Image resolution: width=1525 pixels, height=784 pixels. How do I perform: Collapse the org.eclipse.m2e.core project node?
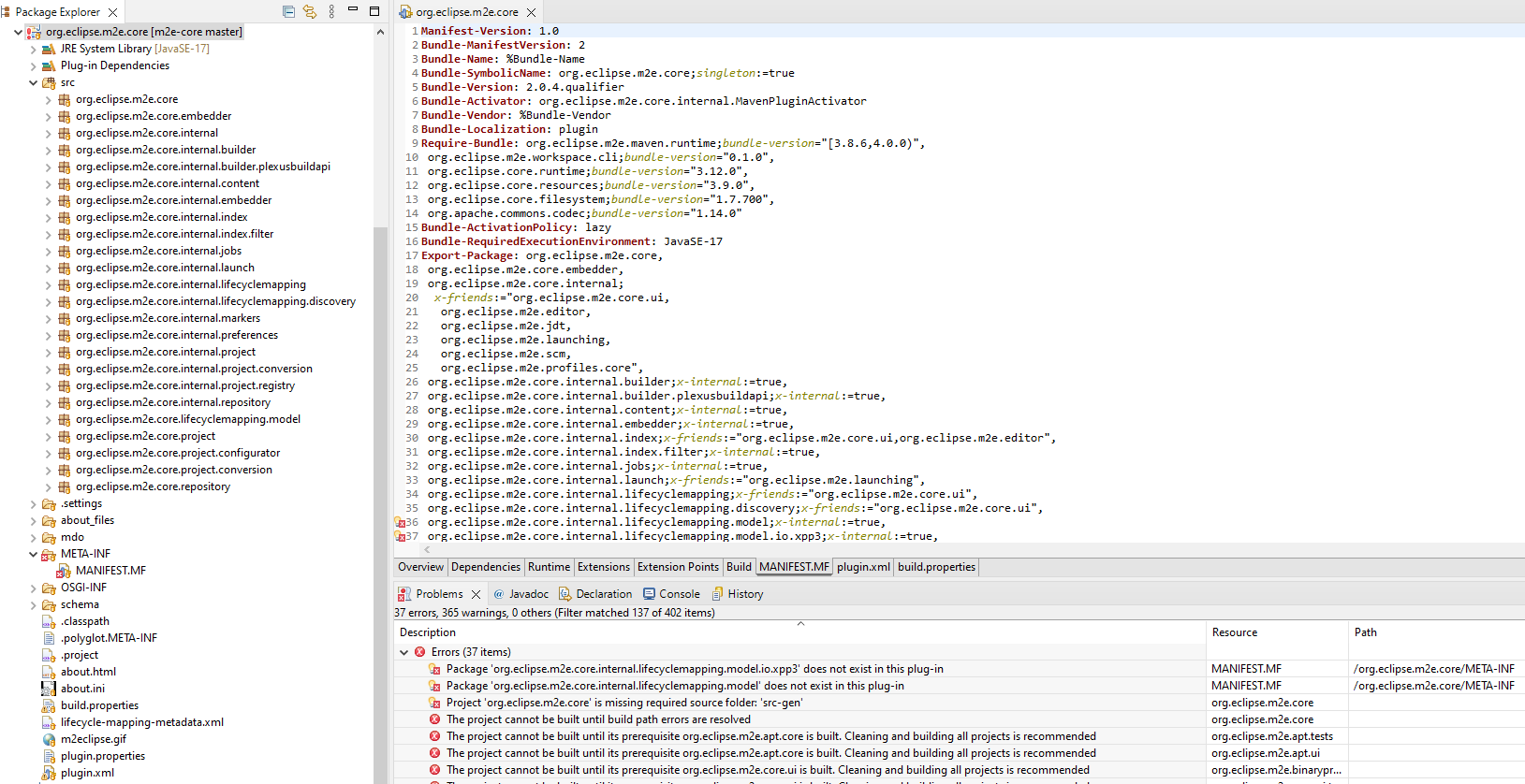point(18,32)
